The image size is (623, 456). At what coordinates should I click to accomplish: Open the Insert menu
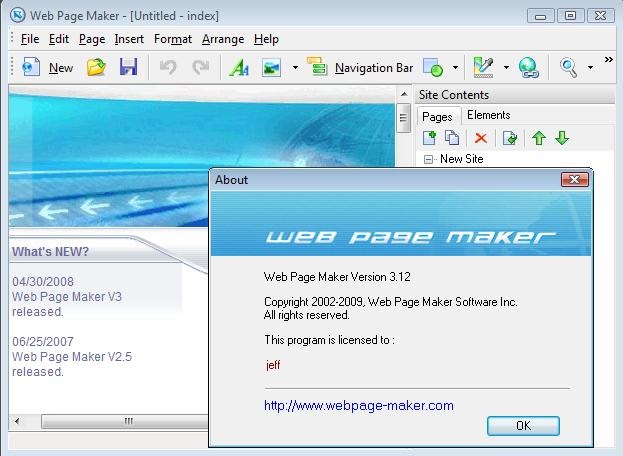pyautogui.click(x=129, y=39)
